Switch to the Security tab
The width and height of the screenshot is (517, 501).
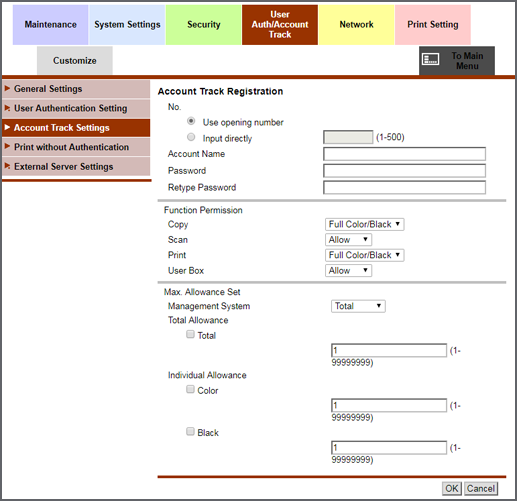204,25
